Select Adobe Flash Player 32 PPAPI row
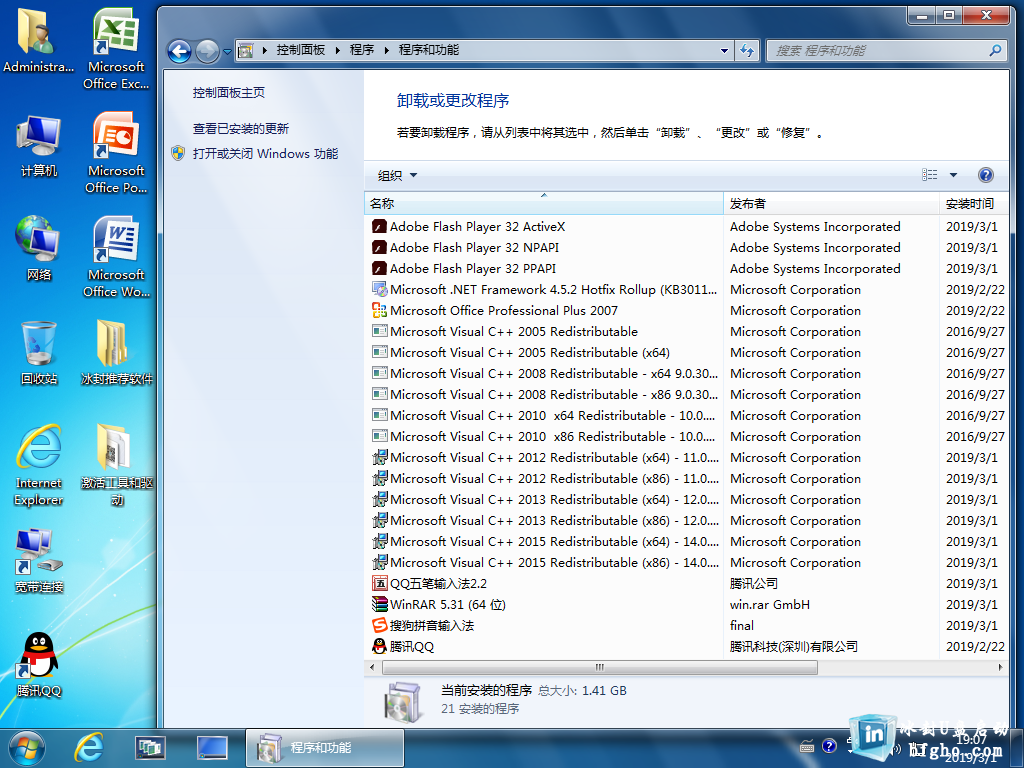Image resolution: width=1024 pixels, height=768 pixels. coord(686,268)
